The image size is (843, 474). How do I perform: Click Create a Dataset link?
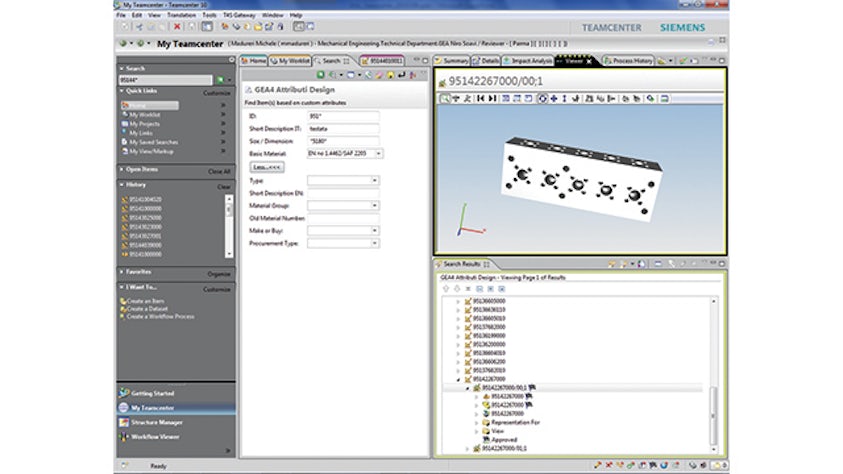[x=147, y=309]
